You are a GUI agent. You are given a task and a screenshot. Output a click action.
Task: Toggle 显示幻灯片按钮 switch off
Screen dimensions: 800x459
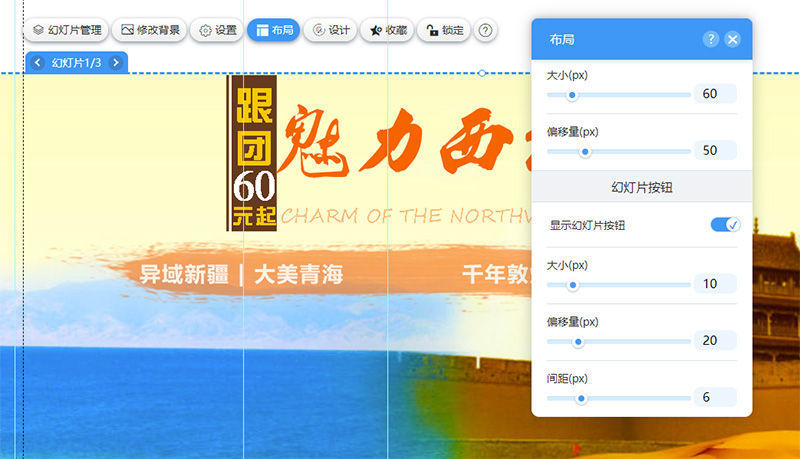click(x=725, y=224)
